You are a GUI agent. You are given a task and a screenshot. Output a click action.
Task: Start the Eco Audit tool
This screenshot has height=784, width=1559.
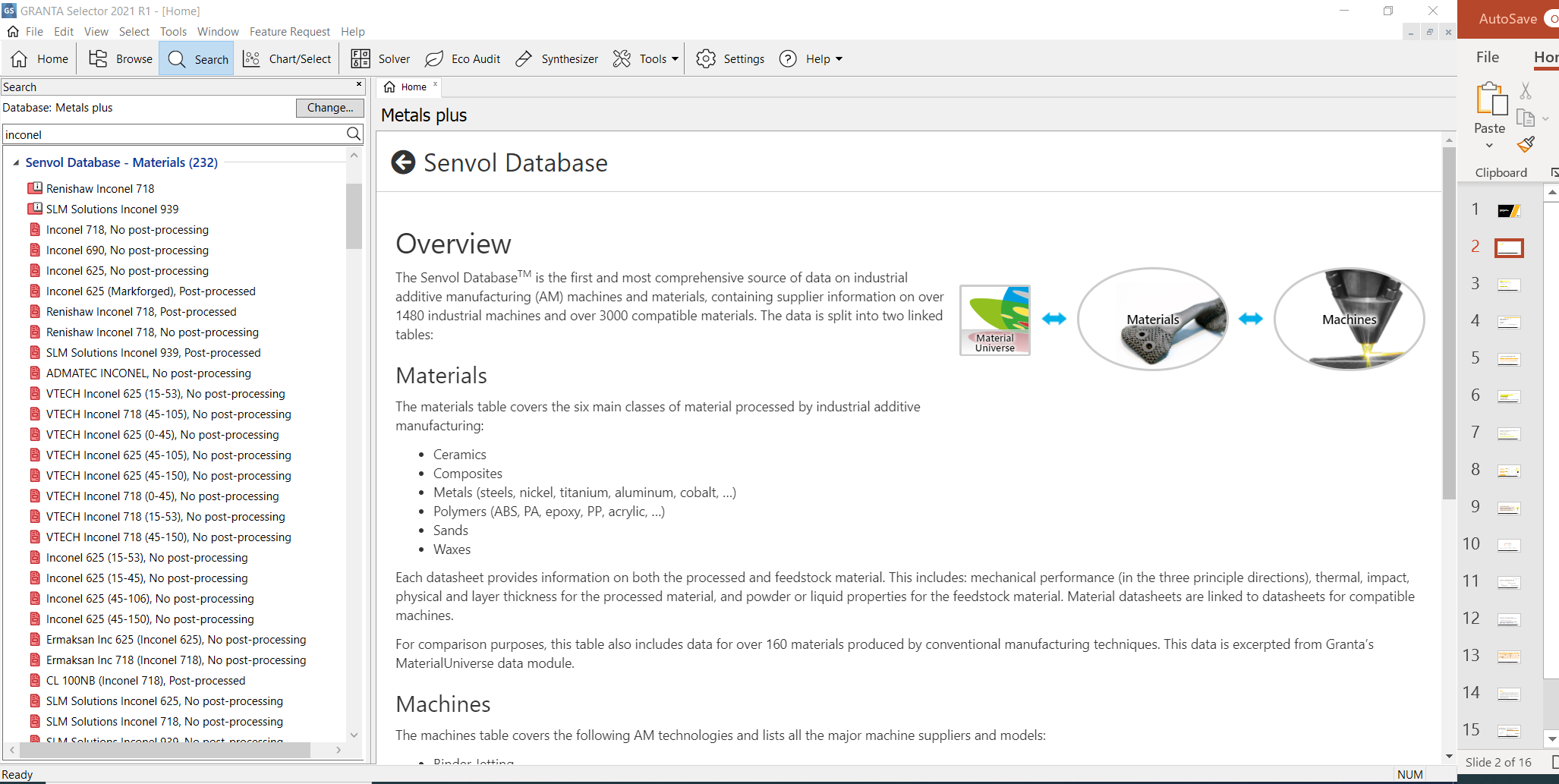coord(462,59)
